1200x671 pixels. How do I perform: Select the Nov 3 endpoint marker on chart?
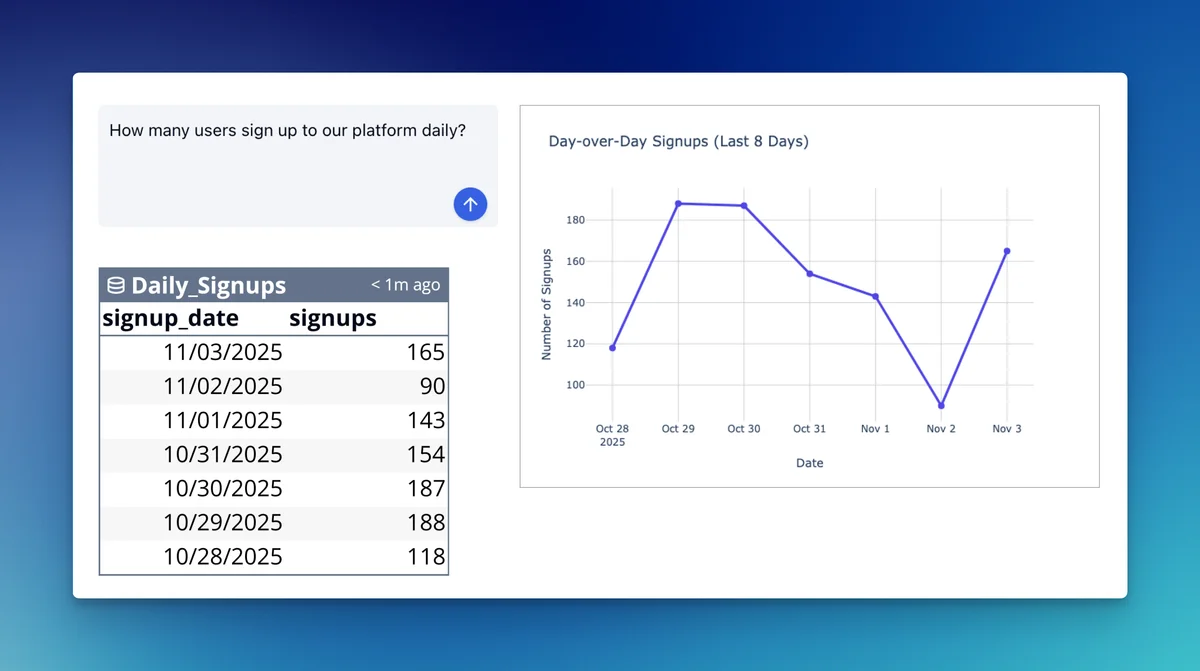tap(1006, 249)
